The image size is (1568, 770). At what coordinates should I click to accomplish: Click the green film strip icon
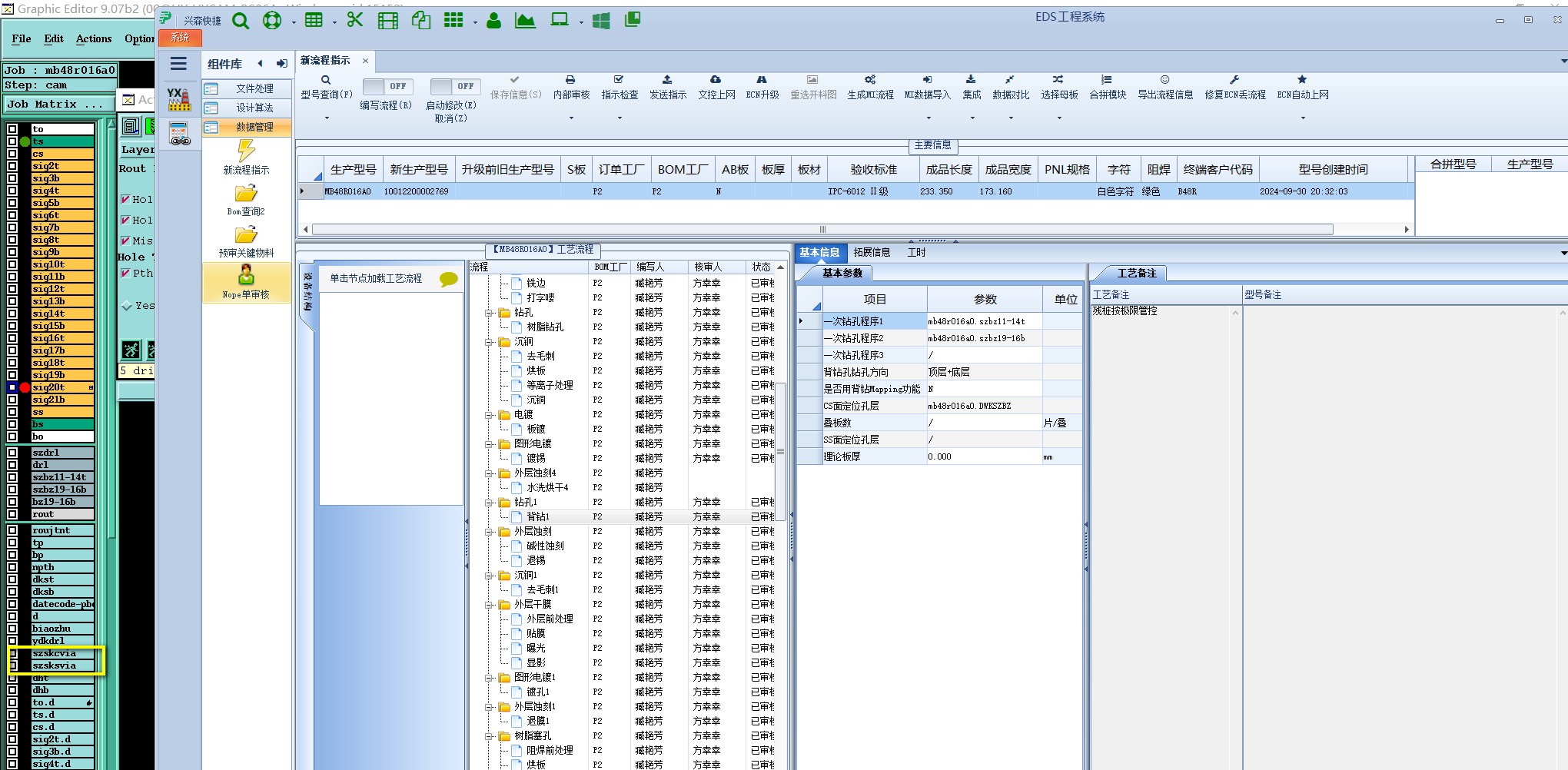click(x=388, y=21)
